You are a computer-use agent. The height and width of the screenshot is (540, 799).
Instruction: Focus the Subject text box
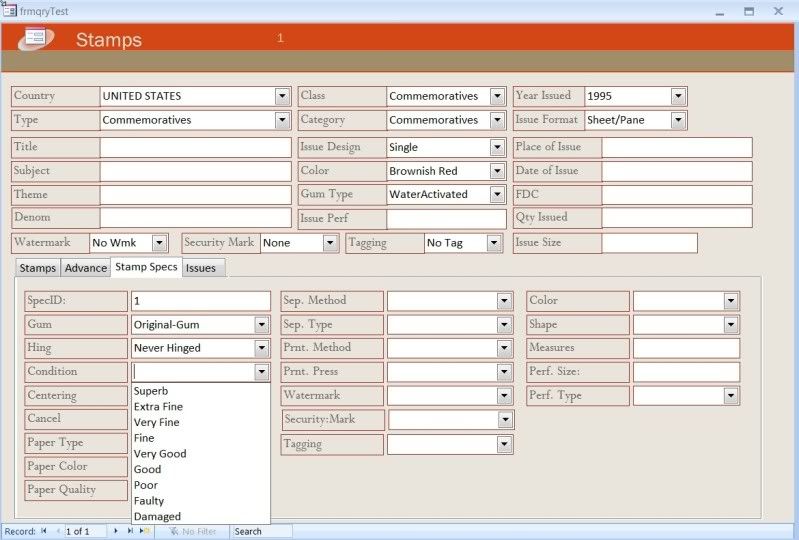click(196, 171)
